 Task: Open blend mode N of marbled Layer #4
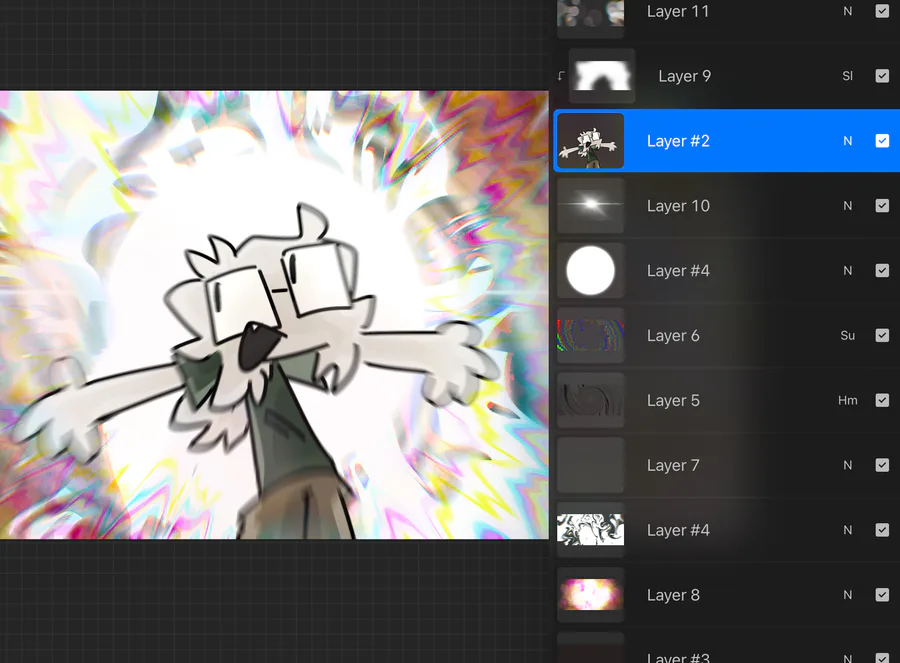click(848, 530)
